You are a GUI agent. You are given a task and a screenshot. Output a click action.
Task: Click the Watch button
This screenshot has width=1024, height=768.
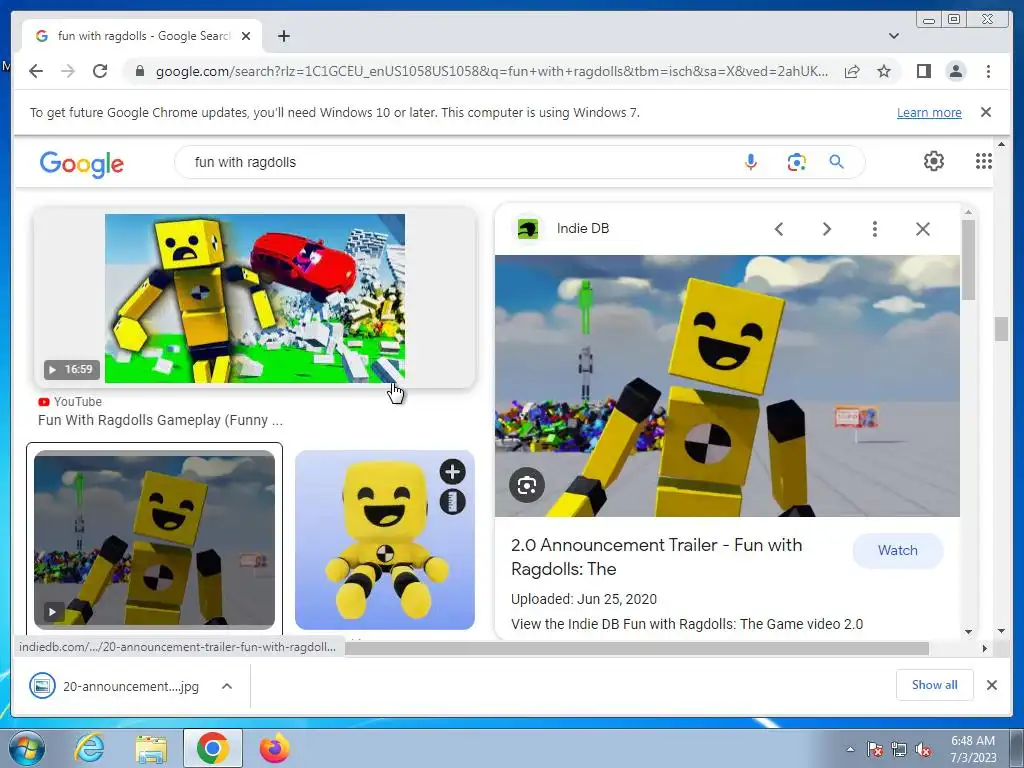tap(897, 551)
